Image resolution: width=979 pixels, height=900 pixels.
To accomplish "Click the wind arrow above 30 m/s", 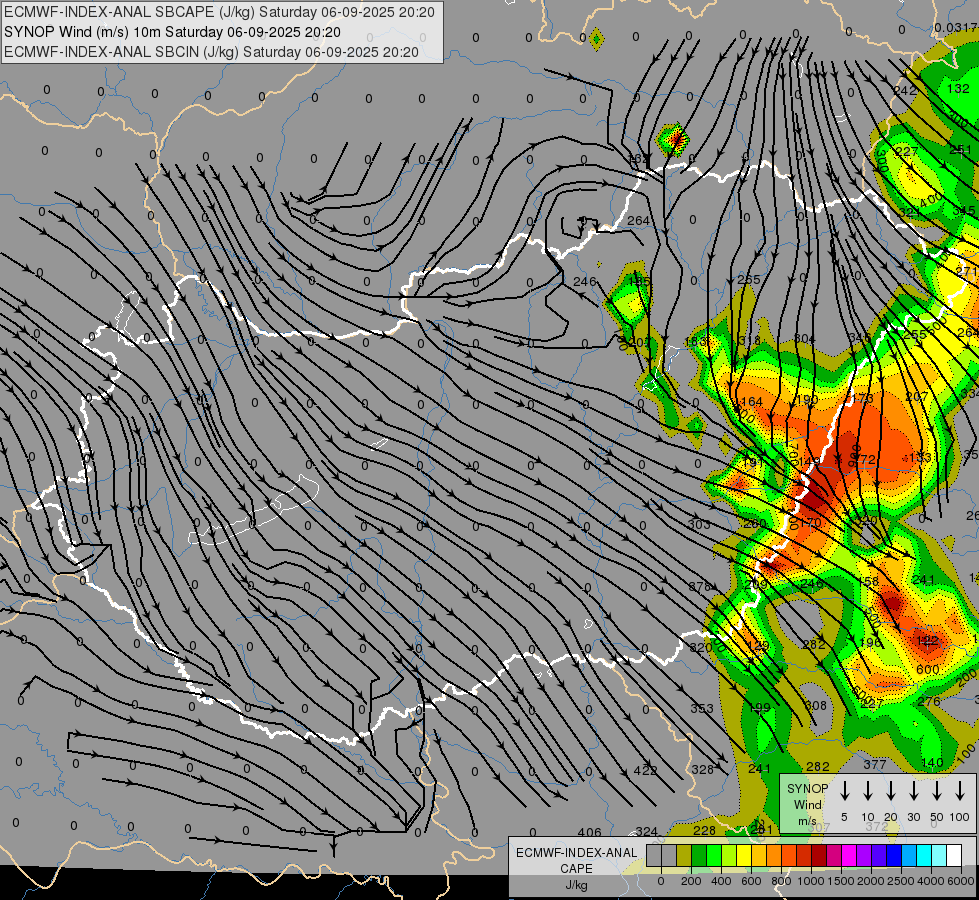I will pos(913,790).
